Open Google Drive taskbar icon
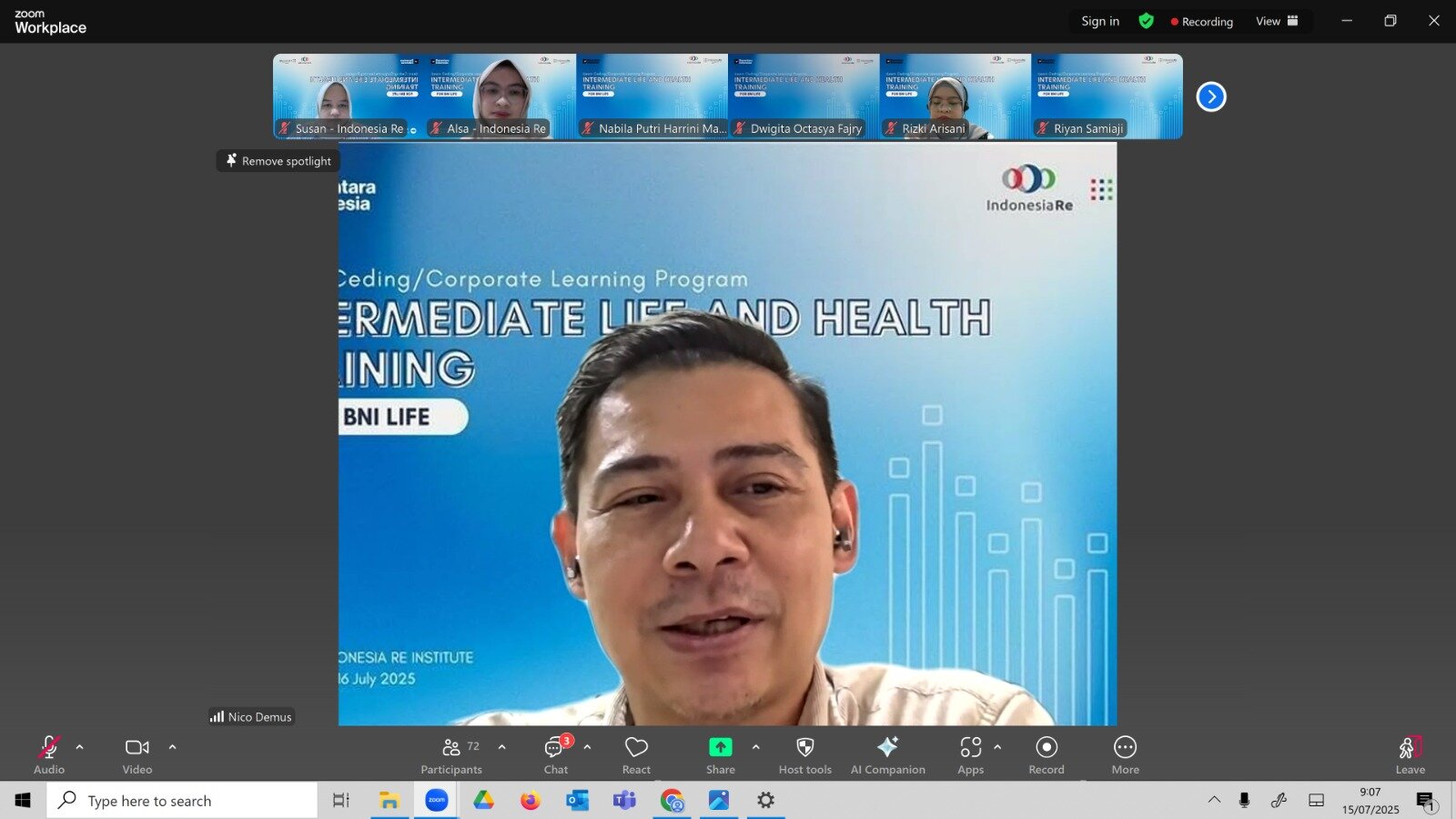The image size is (1456, 819). coord(483,801)
